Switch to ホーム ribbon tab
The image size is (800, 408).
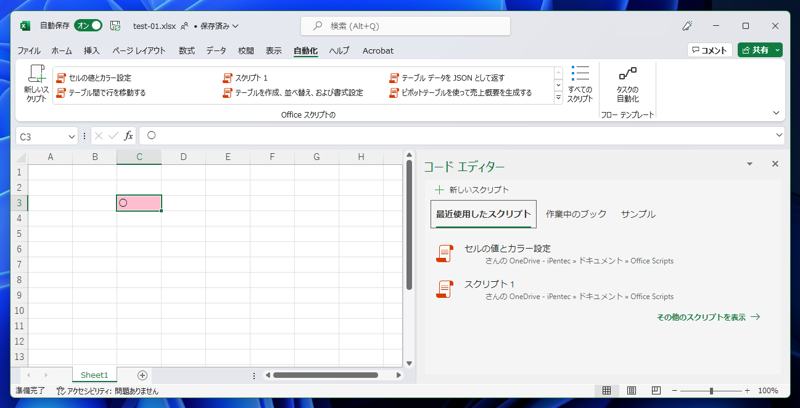pos(62,50)
